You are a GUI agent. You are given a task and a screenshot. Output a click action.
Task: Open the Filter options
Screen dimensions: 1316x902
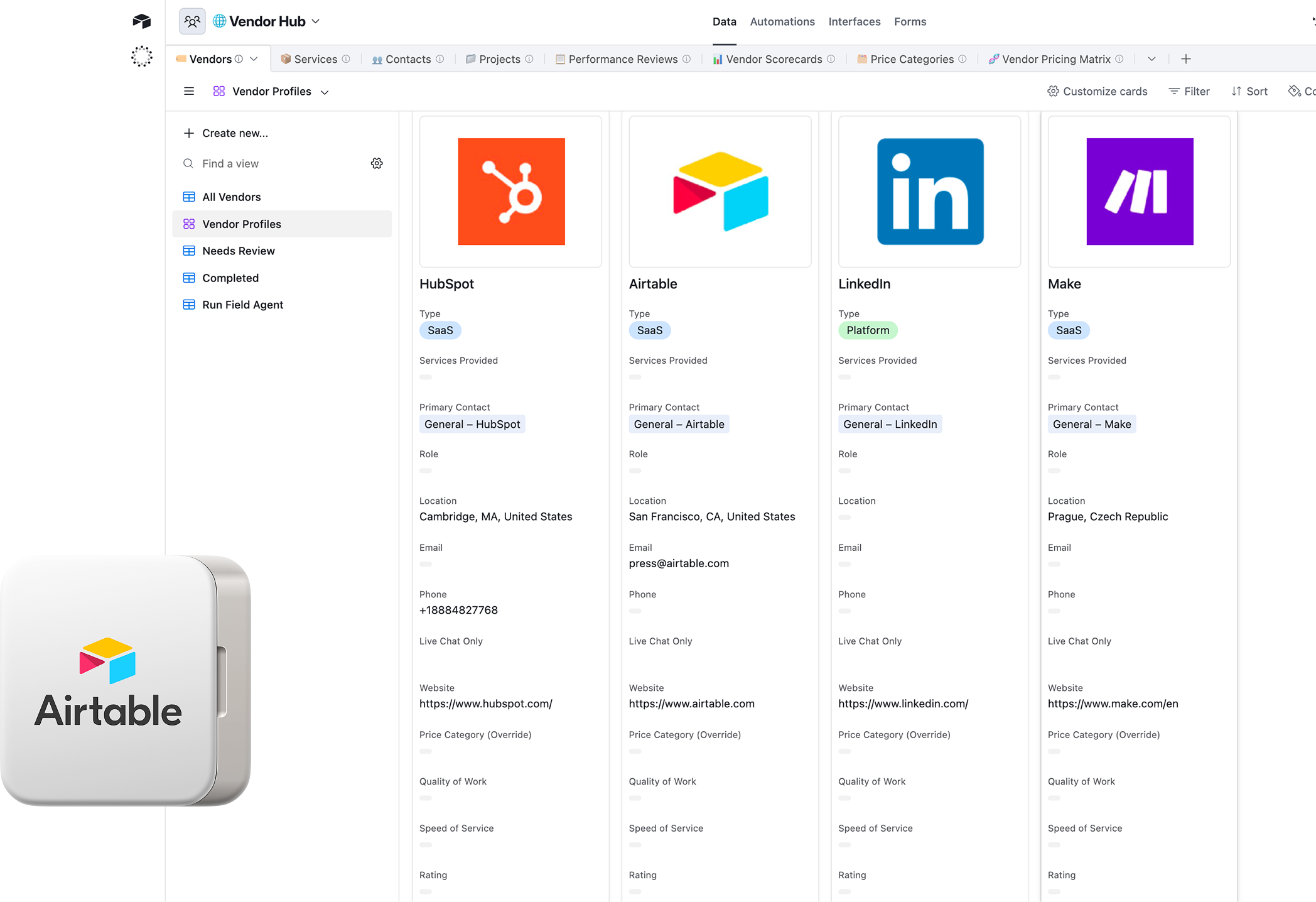coord(1189,92)
